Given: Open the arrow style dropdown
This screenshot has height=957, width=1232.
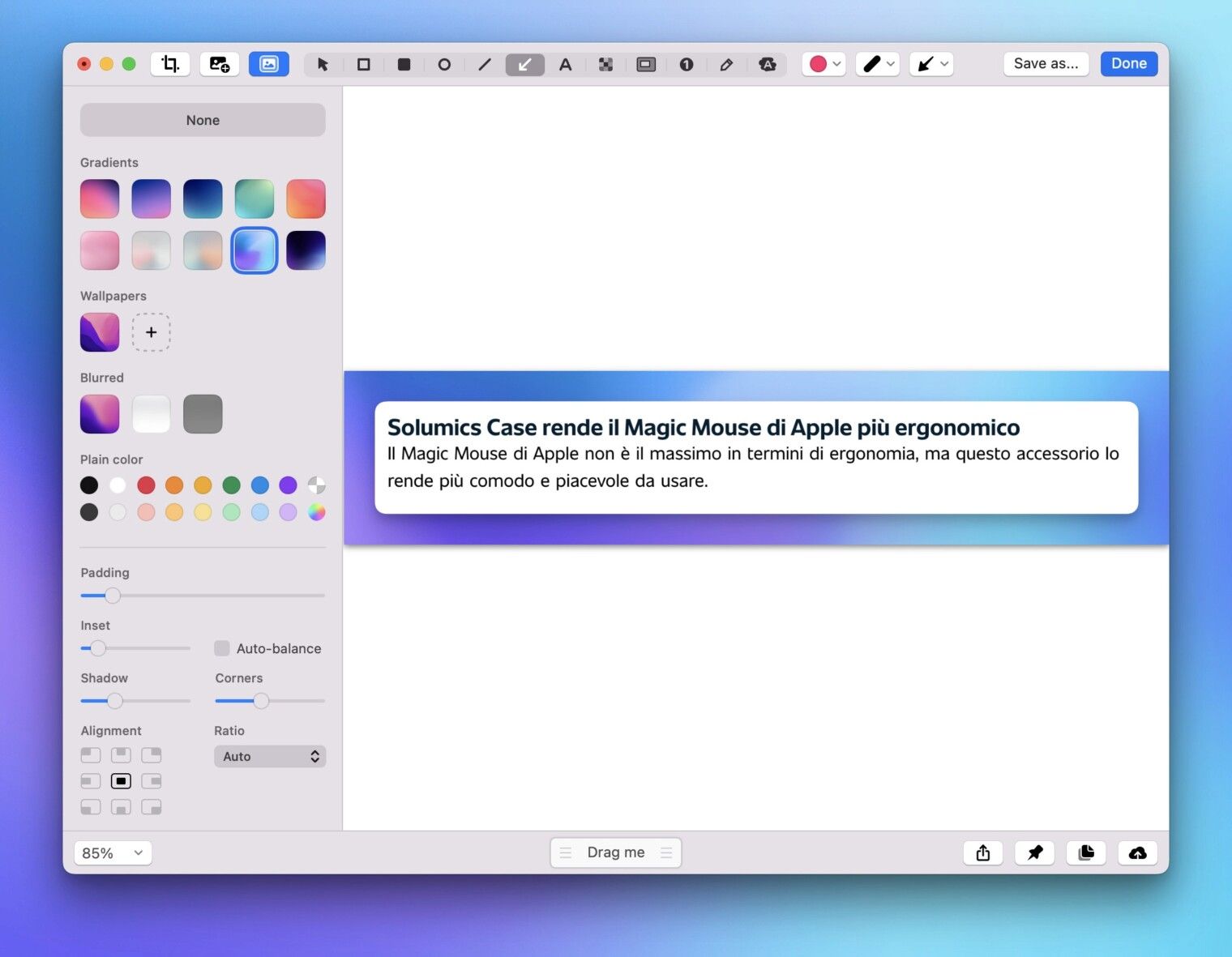Looking at the screenshot, I should [931, 64].
